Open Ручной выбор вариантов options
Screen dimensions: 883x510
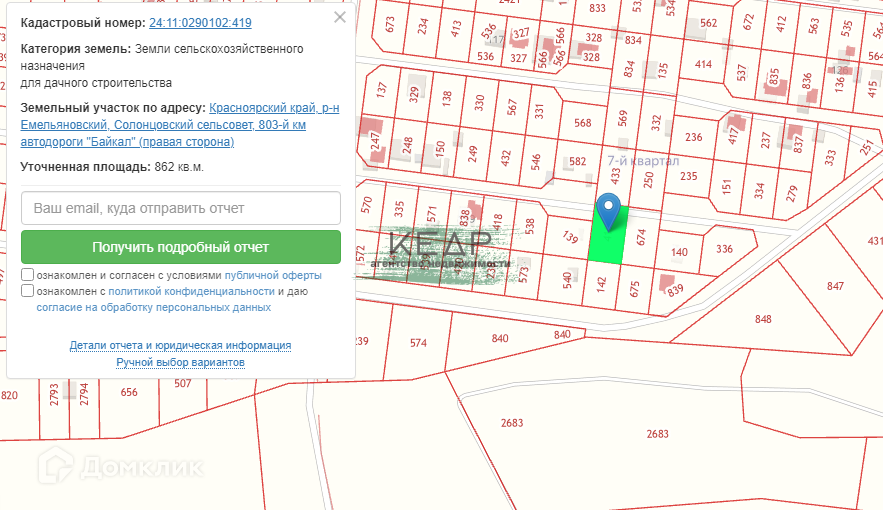(x=180, y=362)
